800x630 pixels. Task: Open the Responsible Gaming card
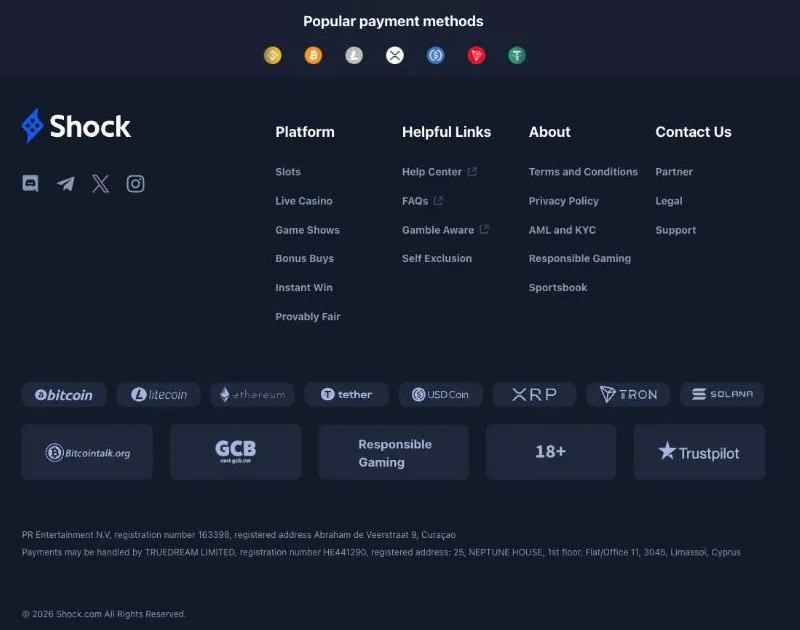[394, 452]
